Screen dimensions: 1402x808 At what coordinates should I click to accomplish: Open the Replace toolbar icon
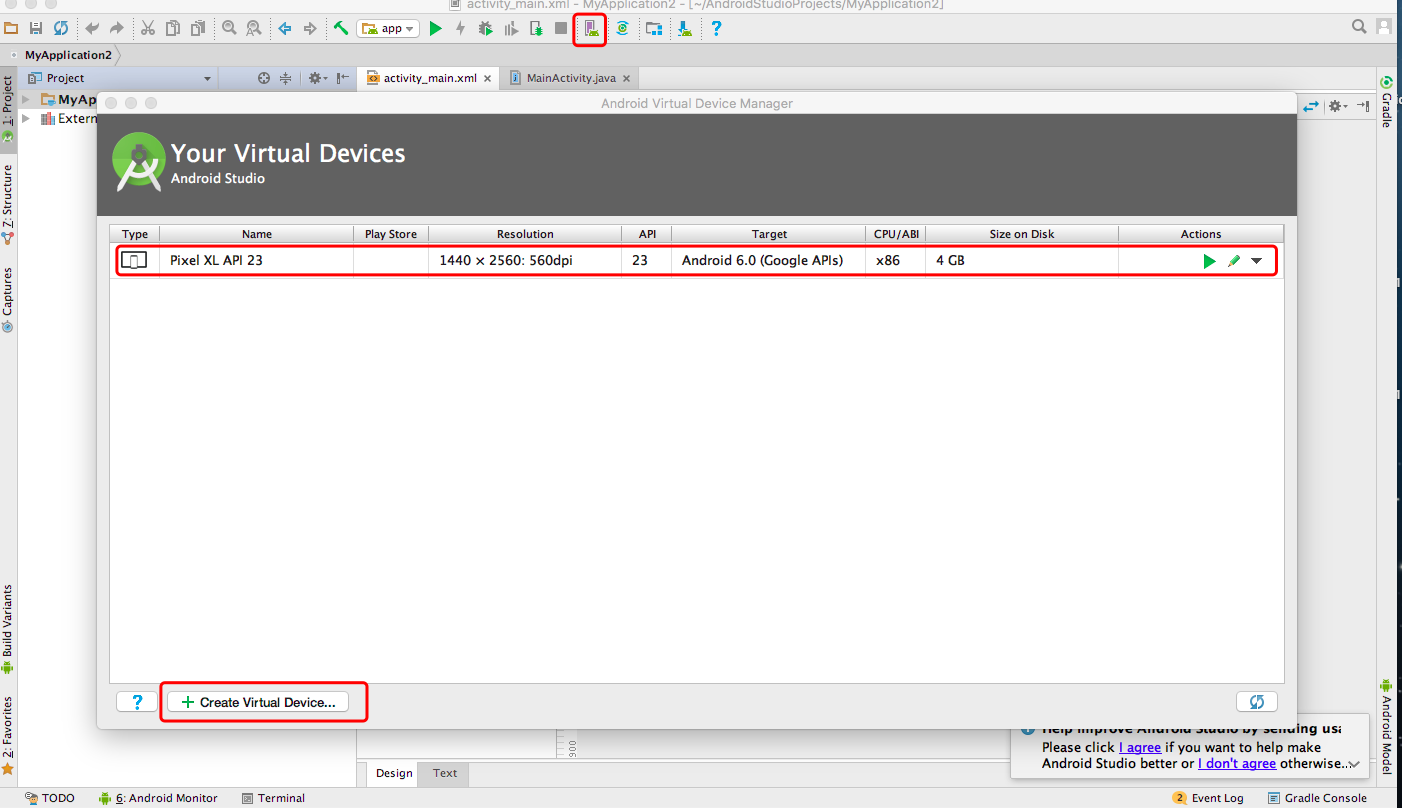coord(253,28)
